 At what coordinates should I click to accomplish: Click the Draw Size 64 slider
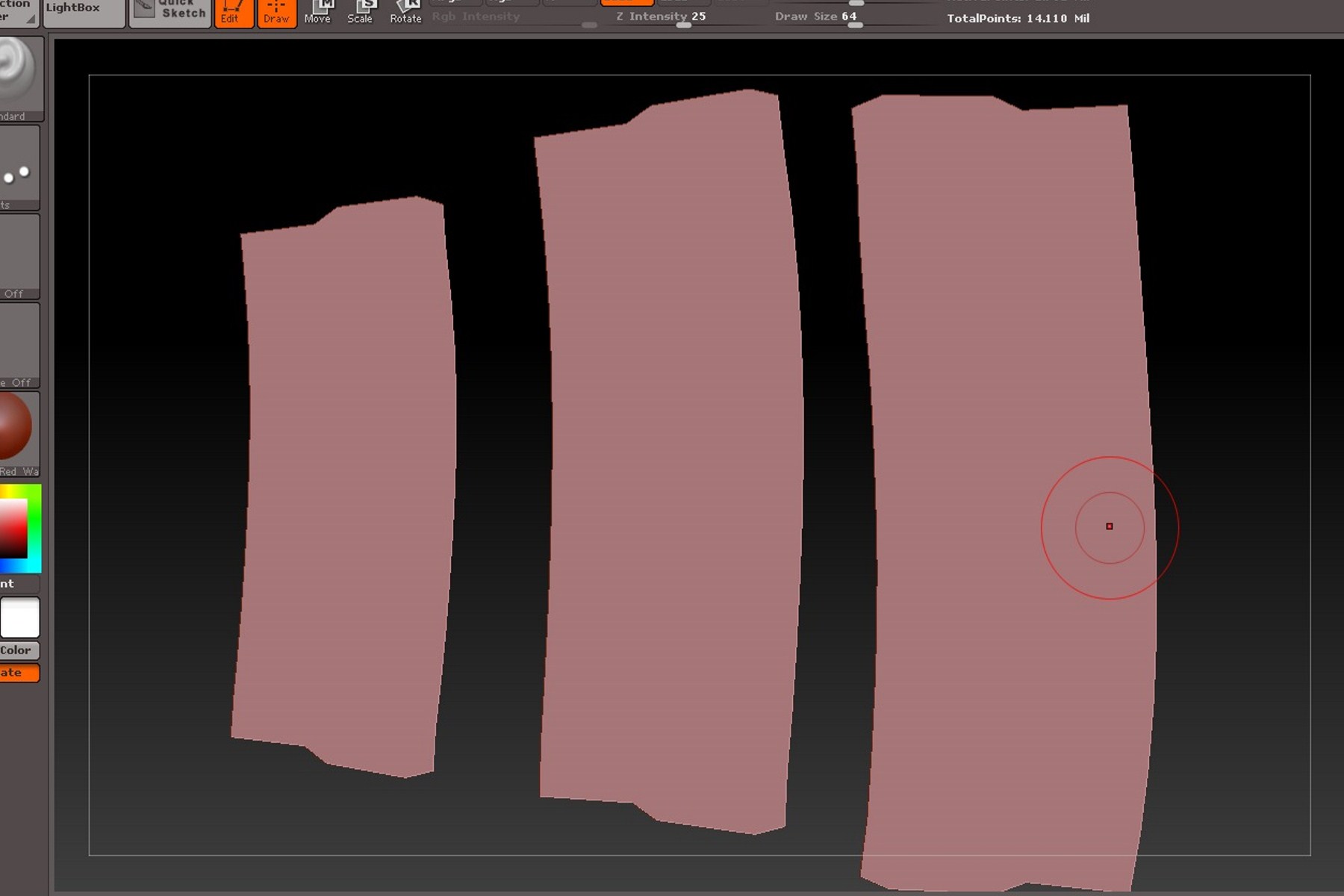click(x=853, y=18)
